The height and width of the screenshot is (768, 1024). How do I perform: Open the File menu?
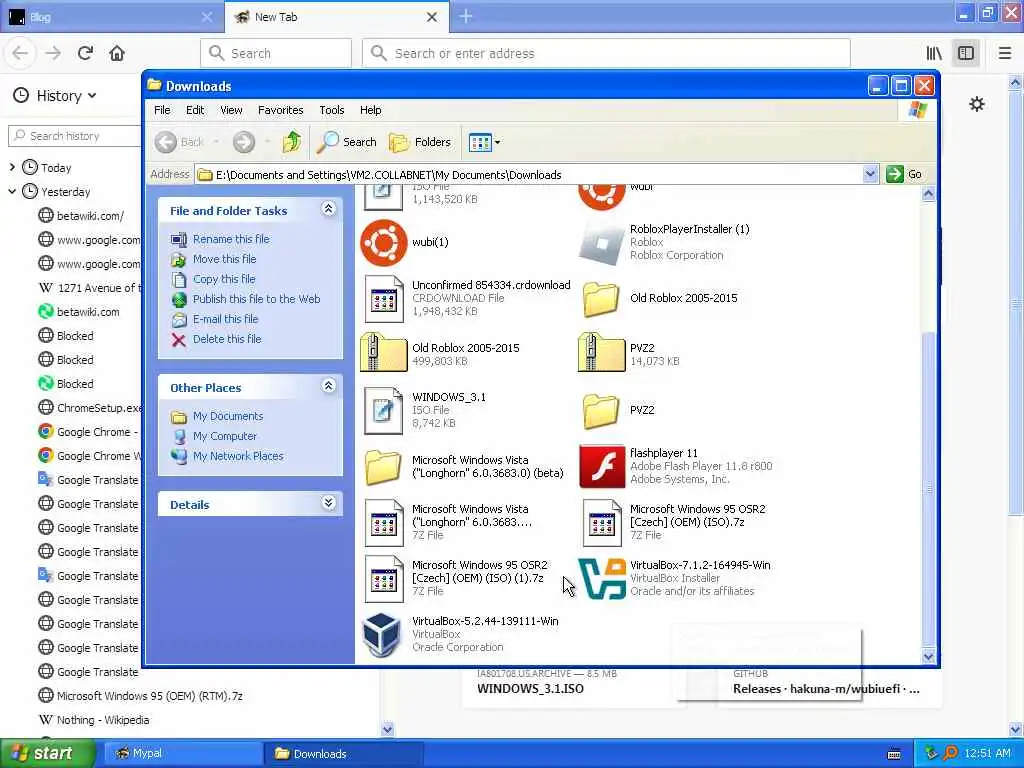tap(162, 110)
